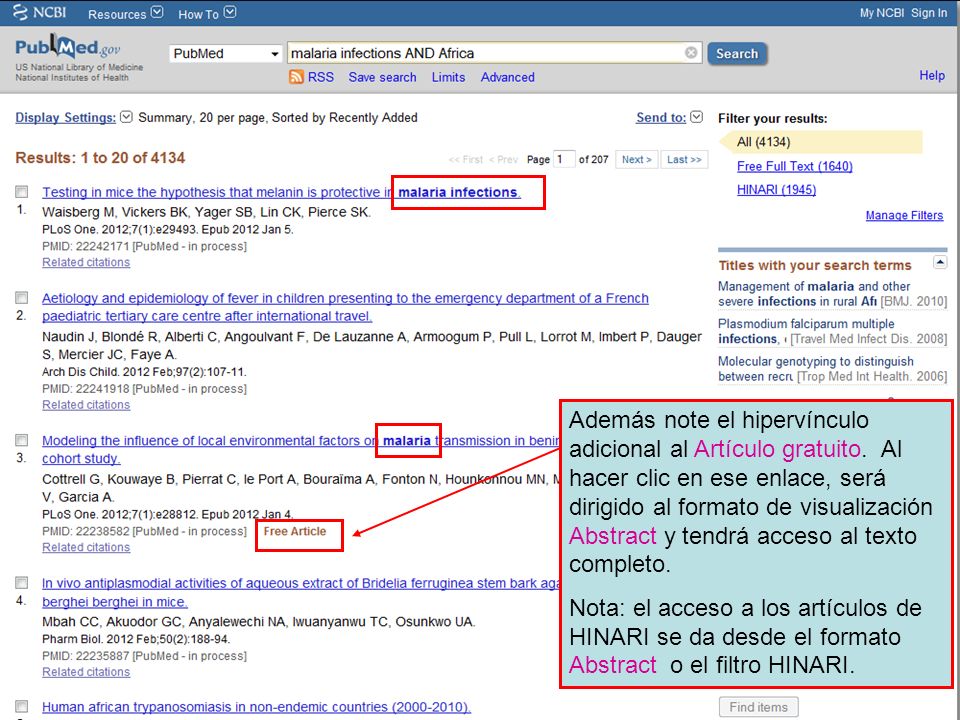The image size is (960, 720).
Task: Clear the search box with the X icon
Action: pos(691,53)
